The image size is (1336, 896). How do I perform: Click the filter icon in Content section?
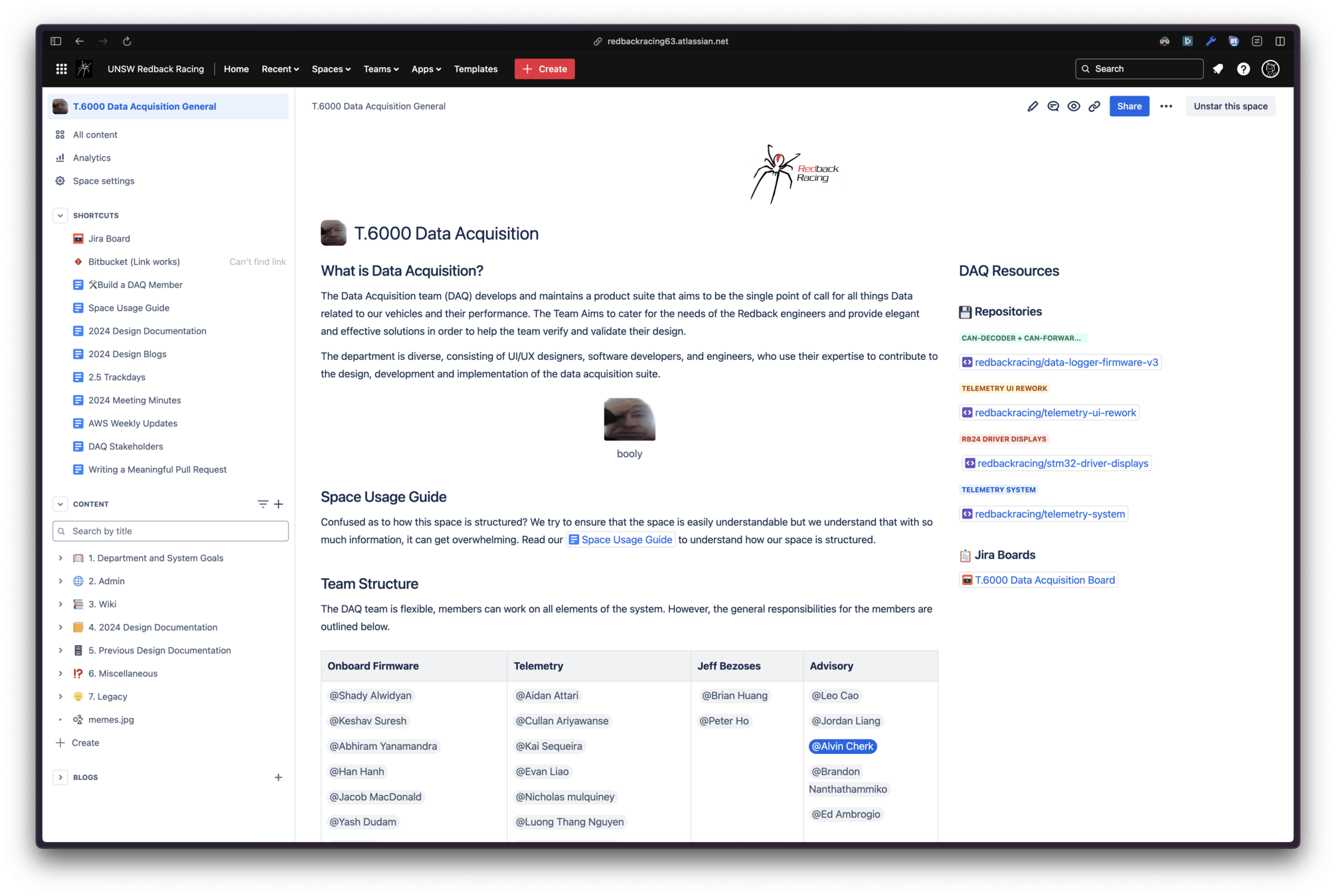pos(262,504)
